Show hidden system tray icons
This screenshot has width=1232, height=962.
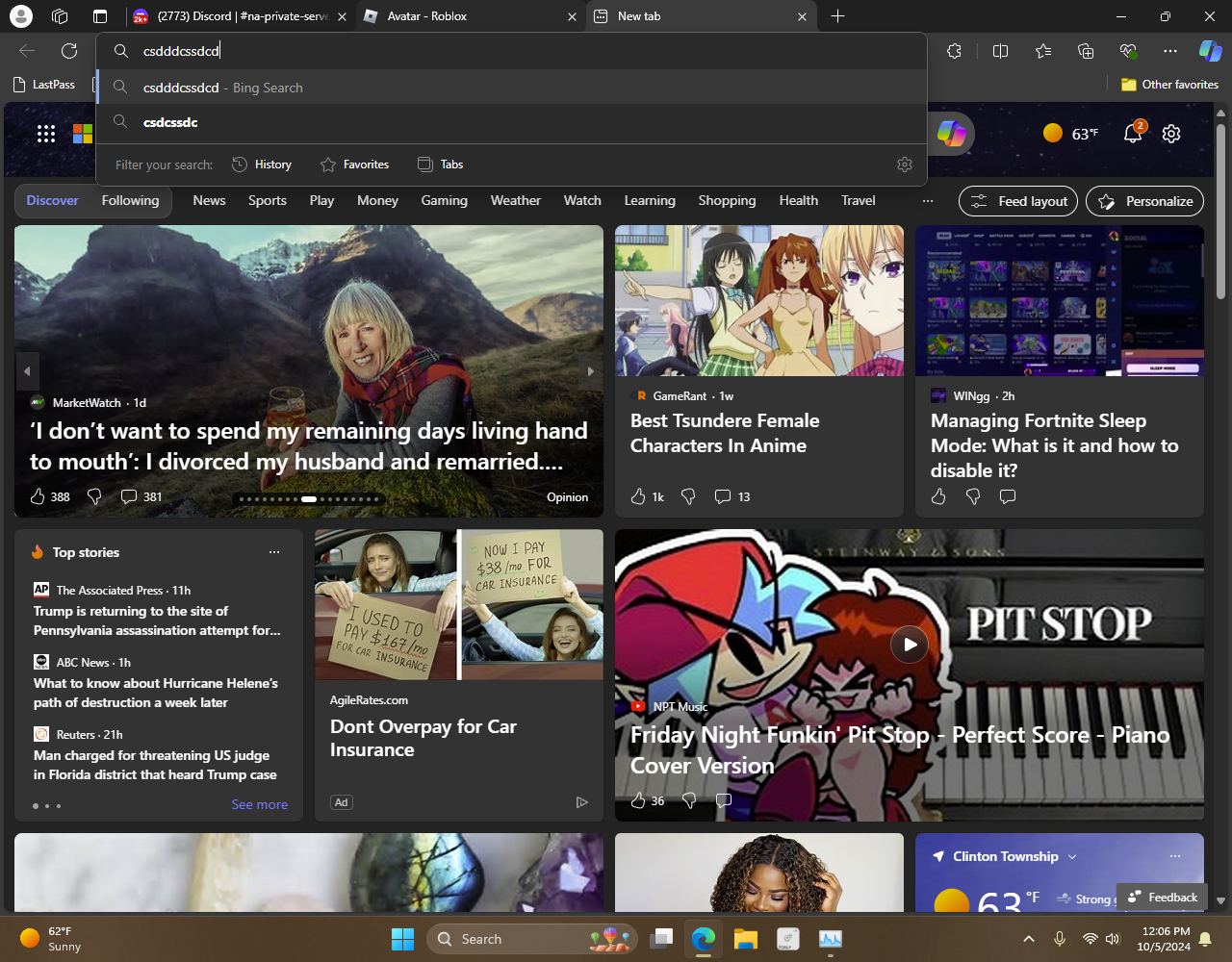pos(1028,939)
